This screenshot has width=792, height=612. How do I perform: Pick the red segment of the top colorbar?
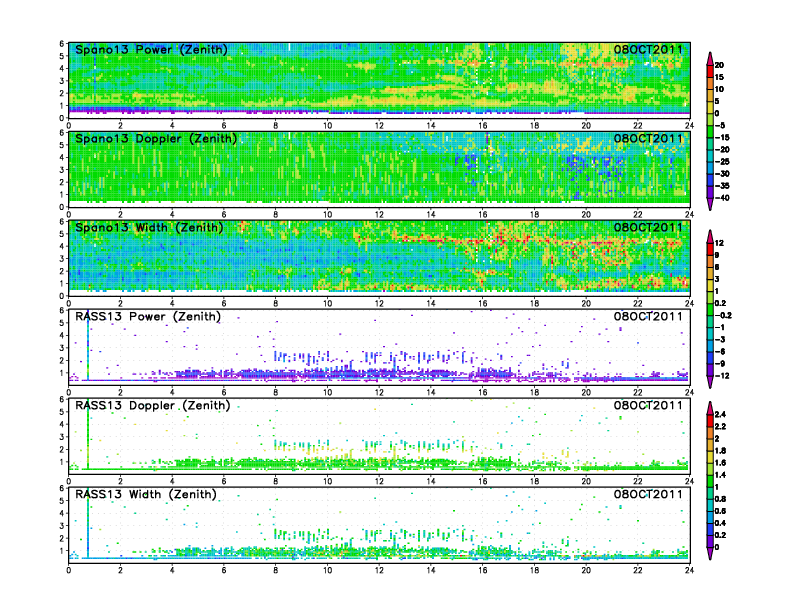coord(710,71)
